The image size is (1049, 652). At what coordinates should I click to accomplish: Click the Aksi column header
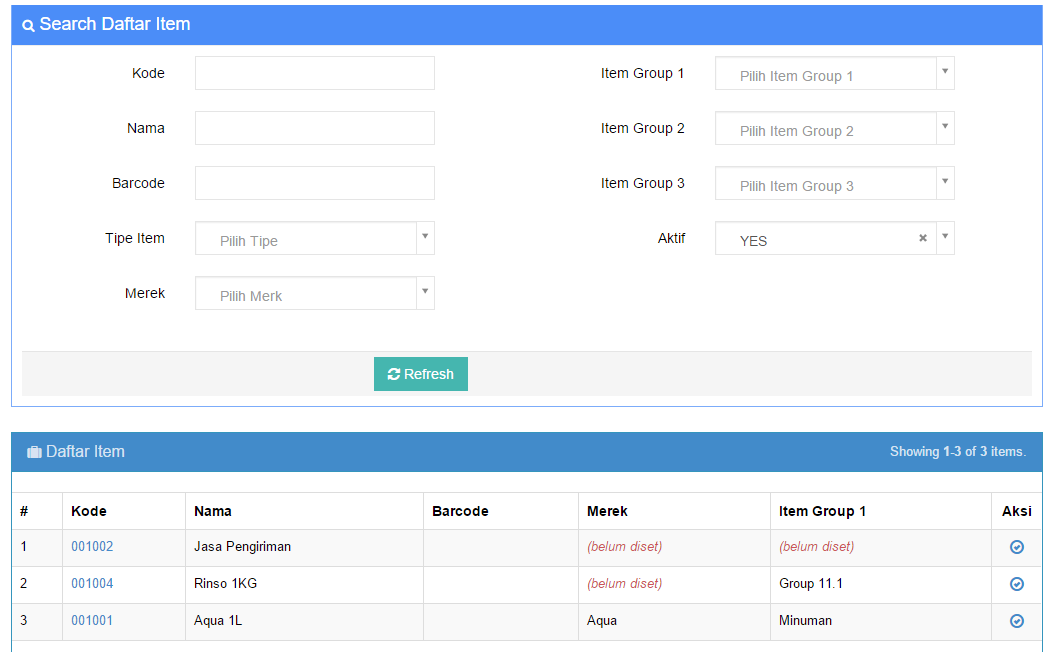pyautogui.click(x=1017, y=511)
